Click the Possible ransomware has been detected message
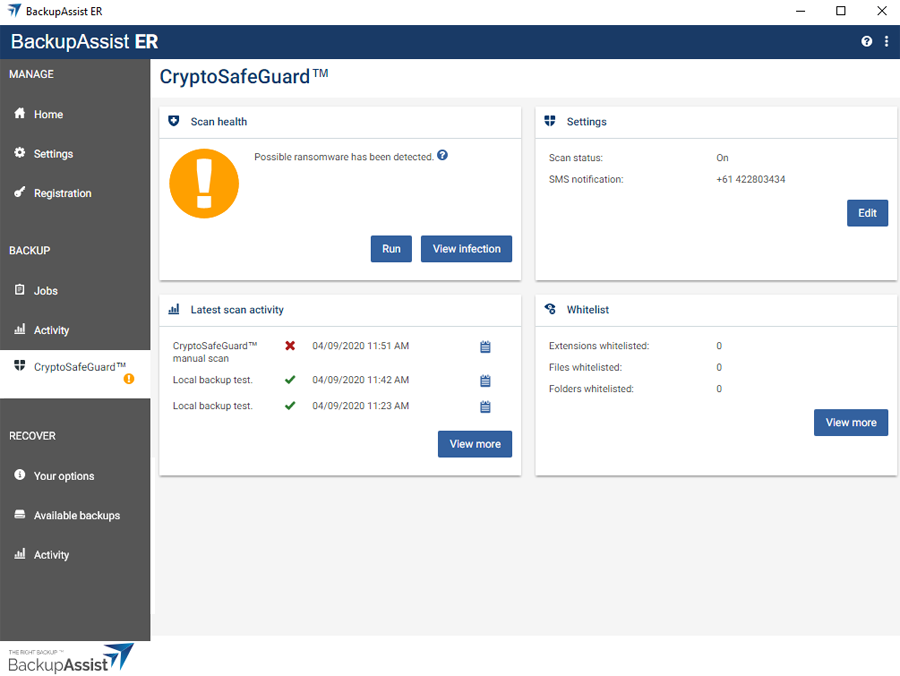This screenshot has width=900, height=676. (x=344, y=157)
